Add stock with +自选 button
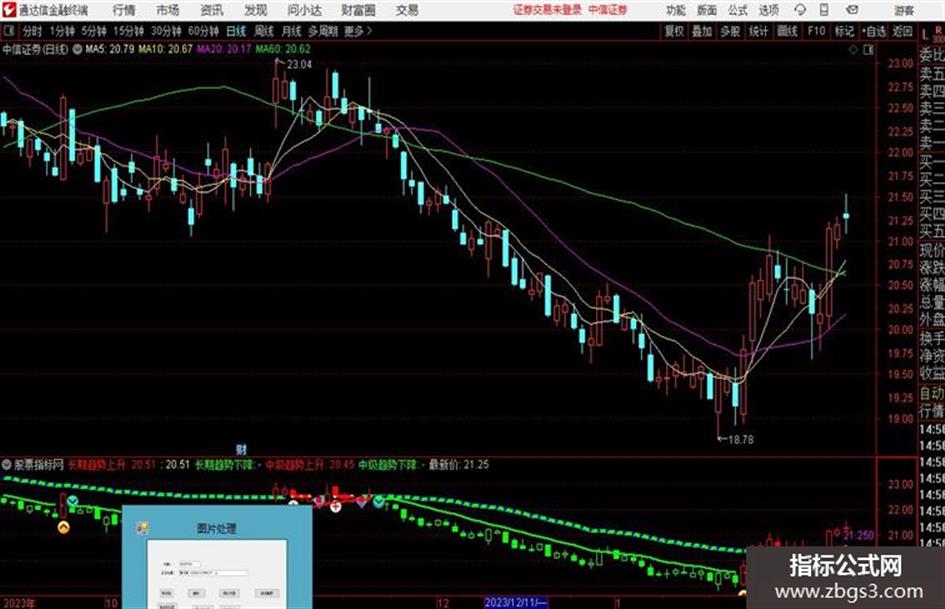This screenshot has height=609, width=945. (874, 31)
